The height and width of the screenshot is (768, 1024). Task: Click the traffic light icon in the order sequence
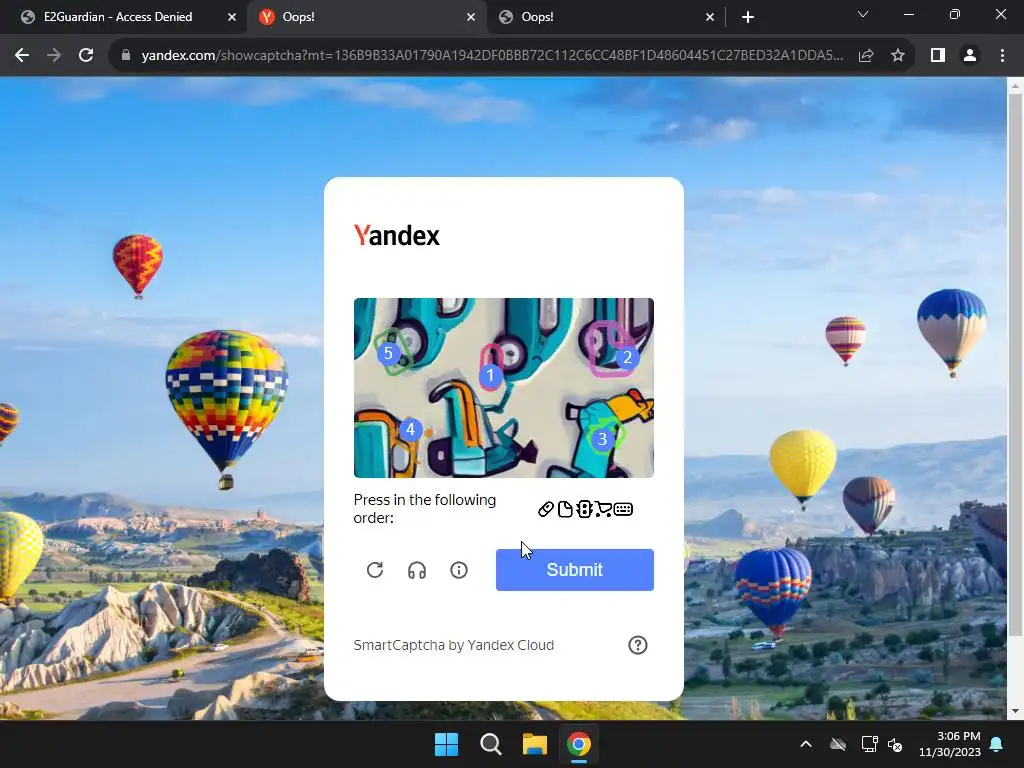click(x=584, y=509)
